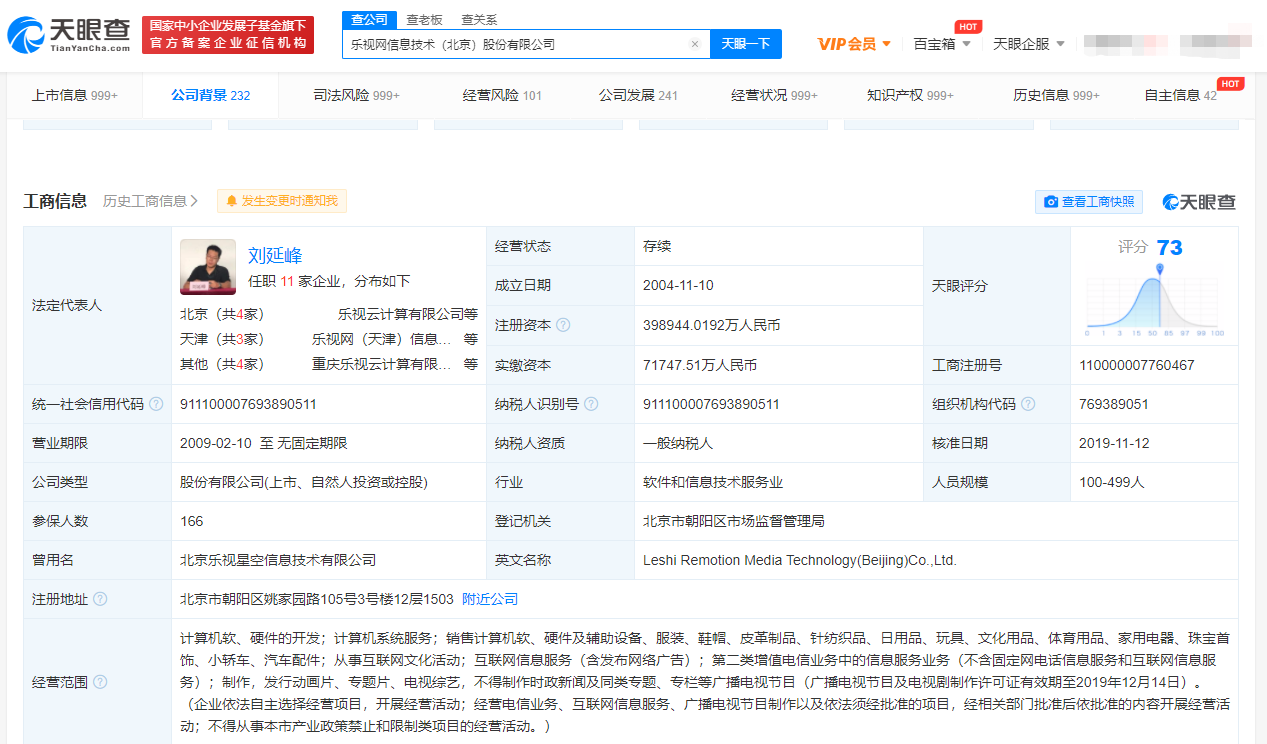Click help icon next to 组织机构代码
Viewport: 1267px width, 744px height.
tap(1028, 404)
